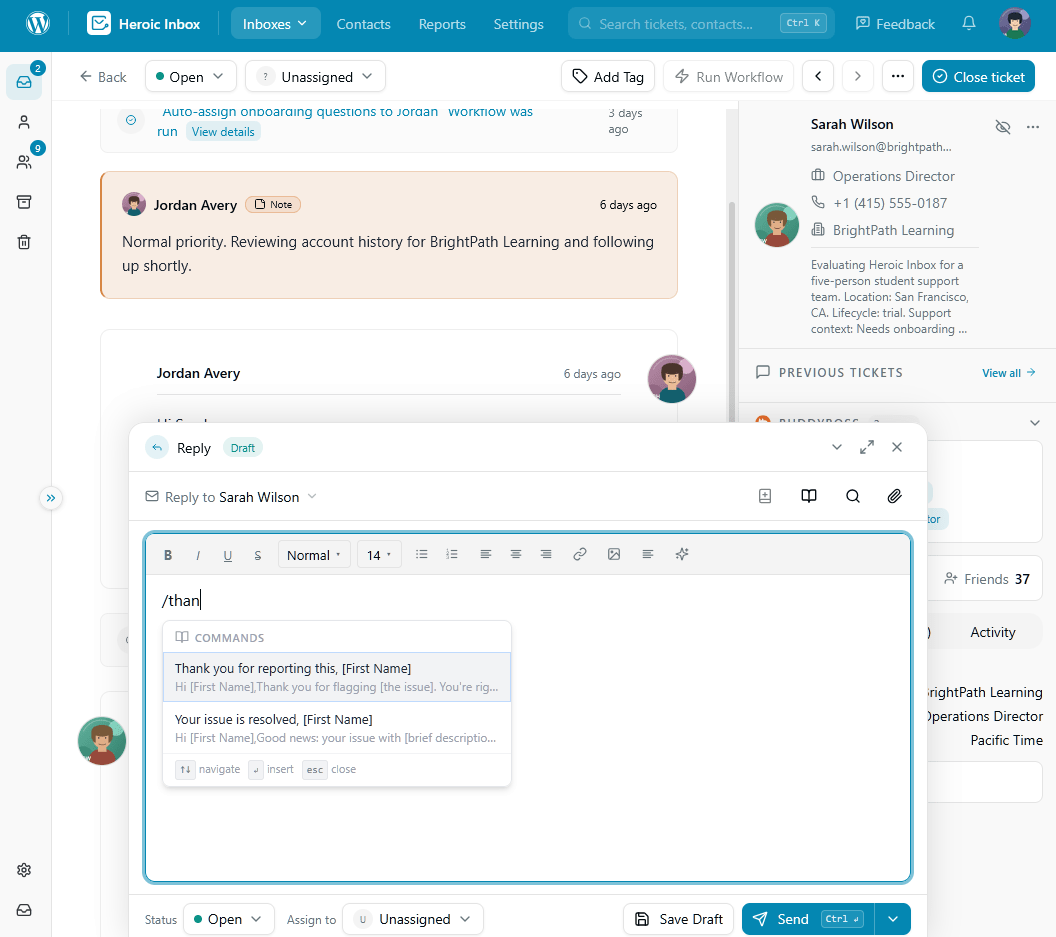
Task: Open the single-person sidebar icon
Action: coord(24,122)
